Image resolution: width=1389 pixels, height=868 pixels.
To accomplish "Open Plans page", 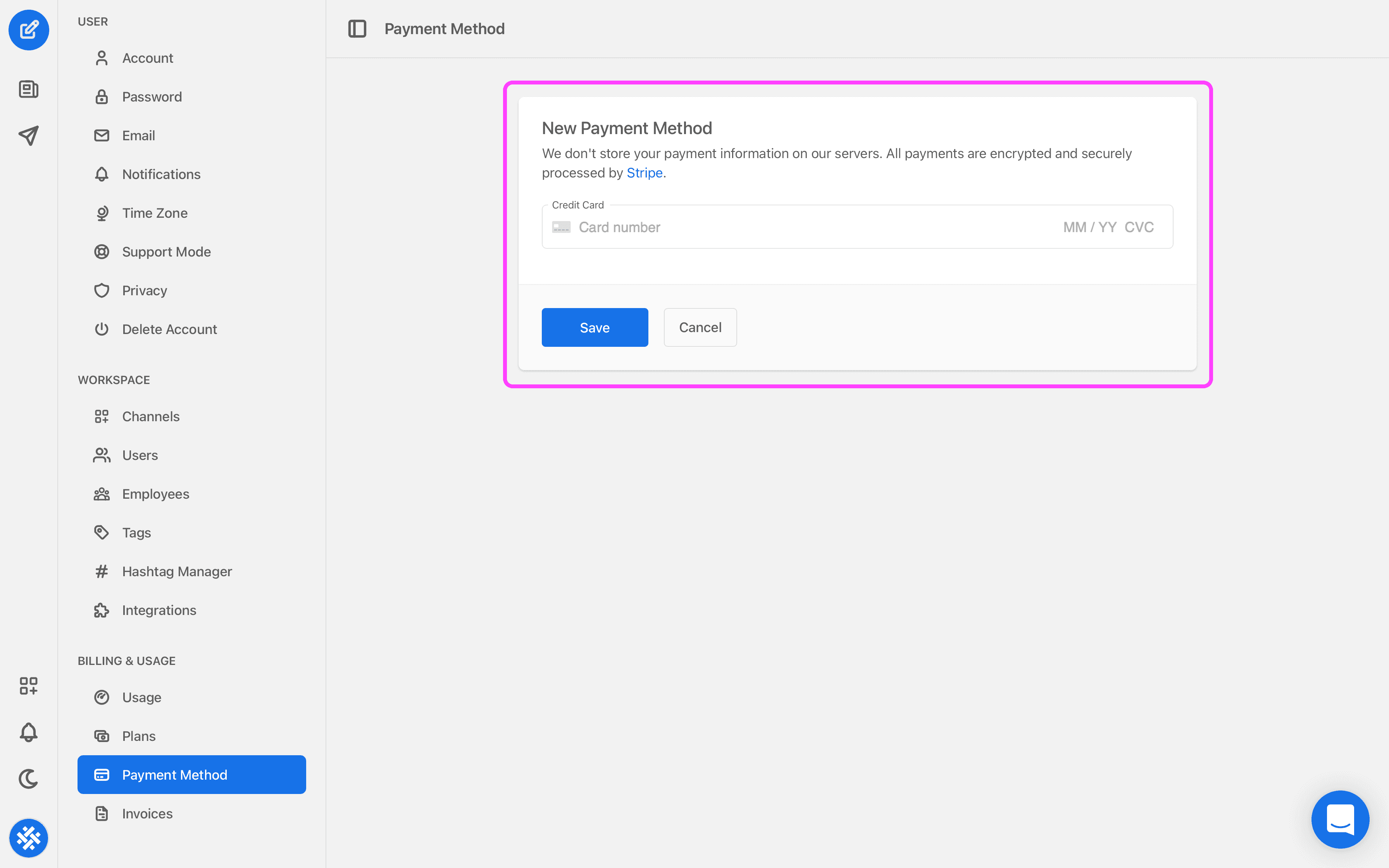I will tap(192, 736).
